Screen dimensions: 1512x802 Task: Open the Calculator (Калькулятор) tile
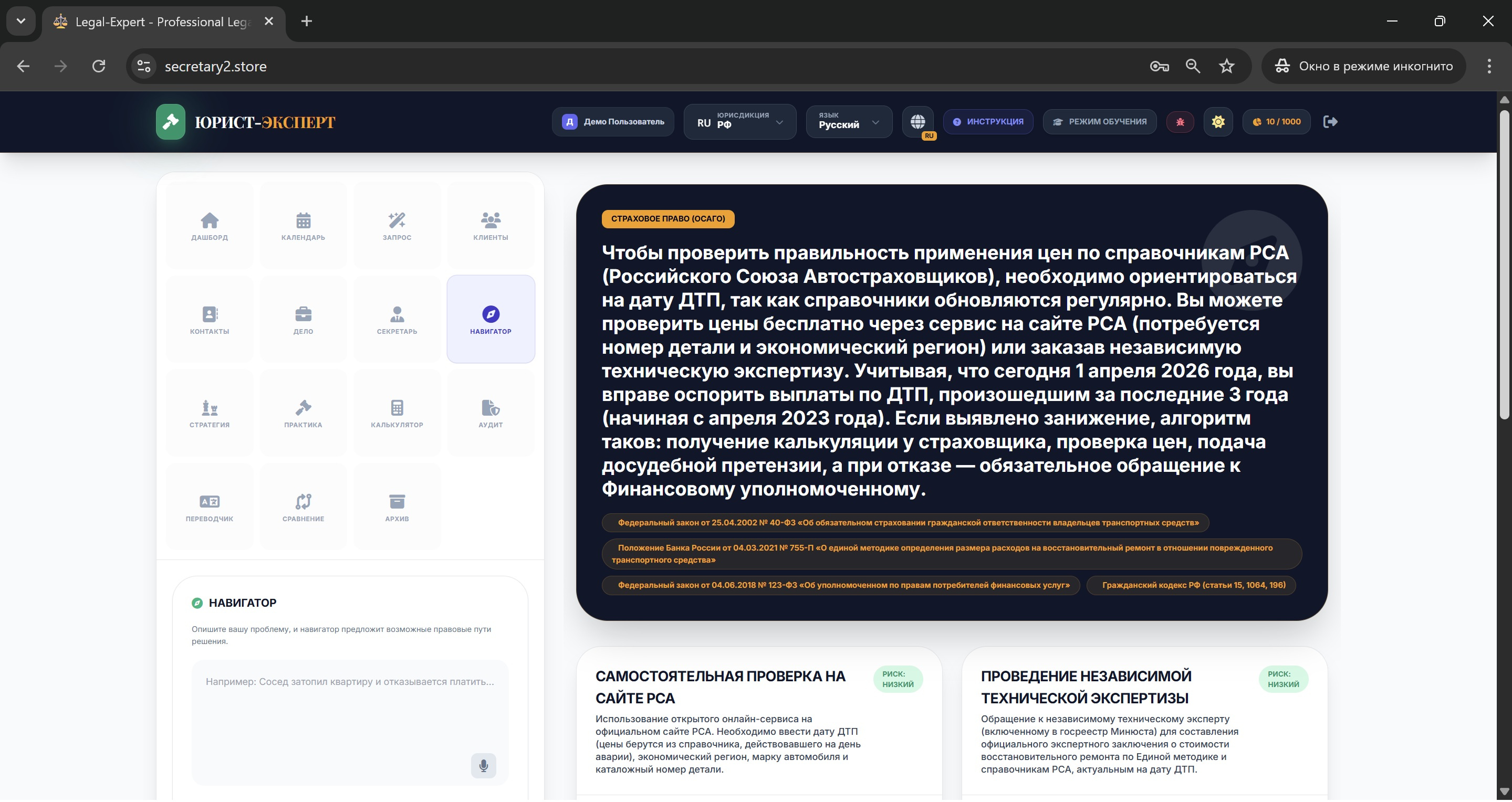coord(397,413)
